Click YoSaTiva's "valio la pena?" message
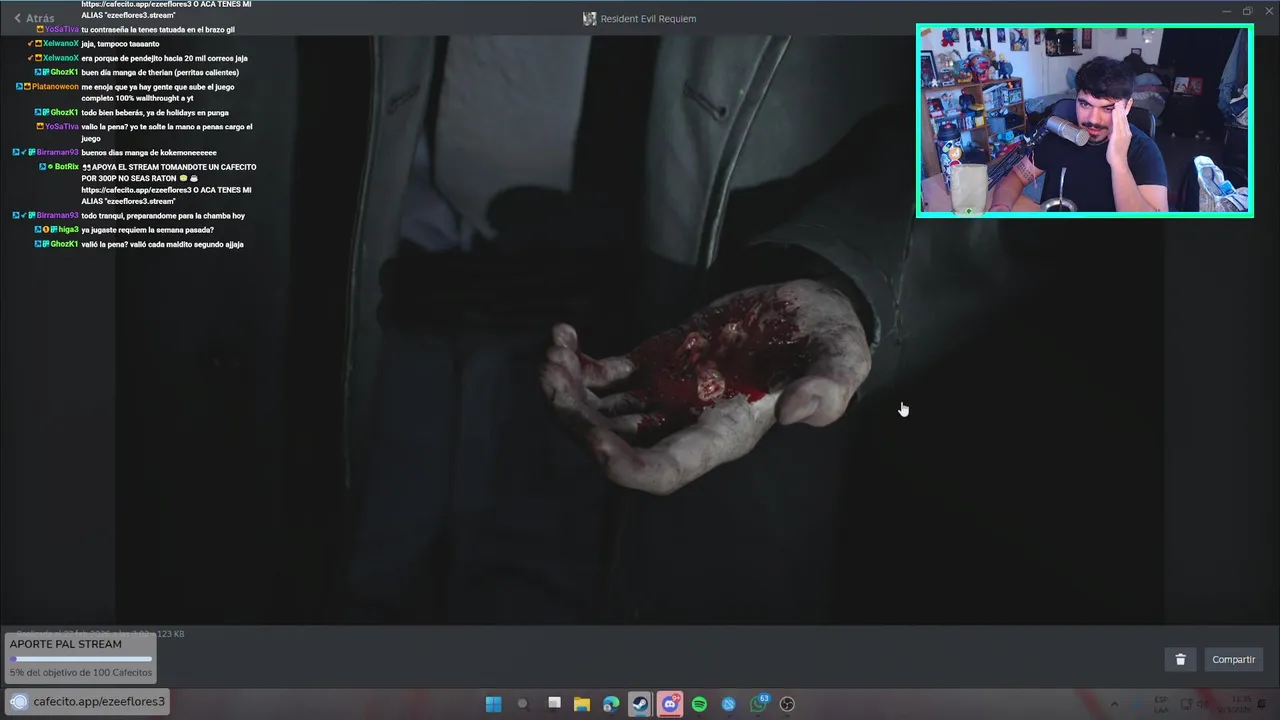This screenshot has width=1280, height=720. coord(167,132)
